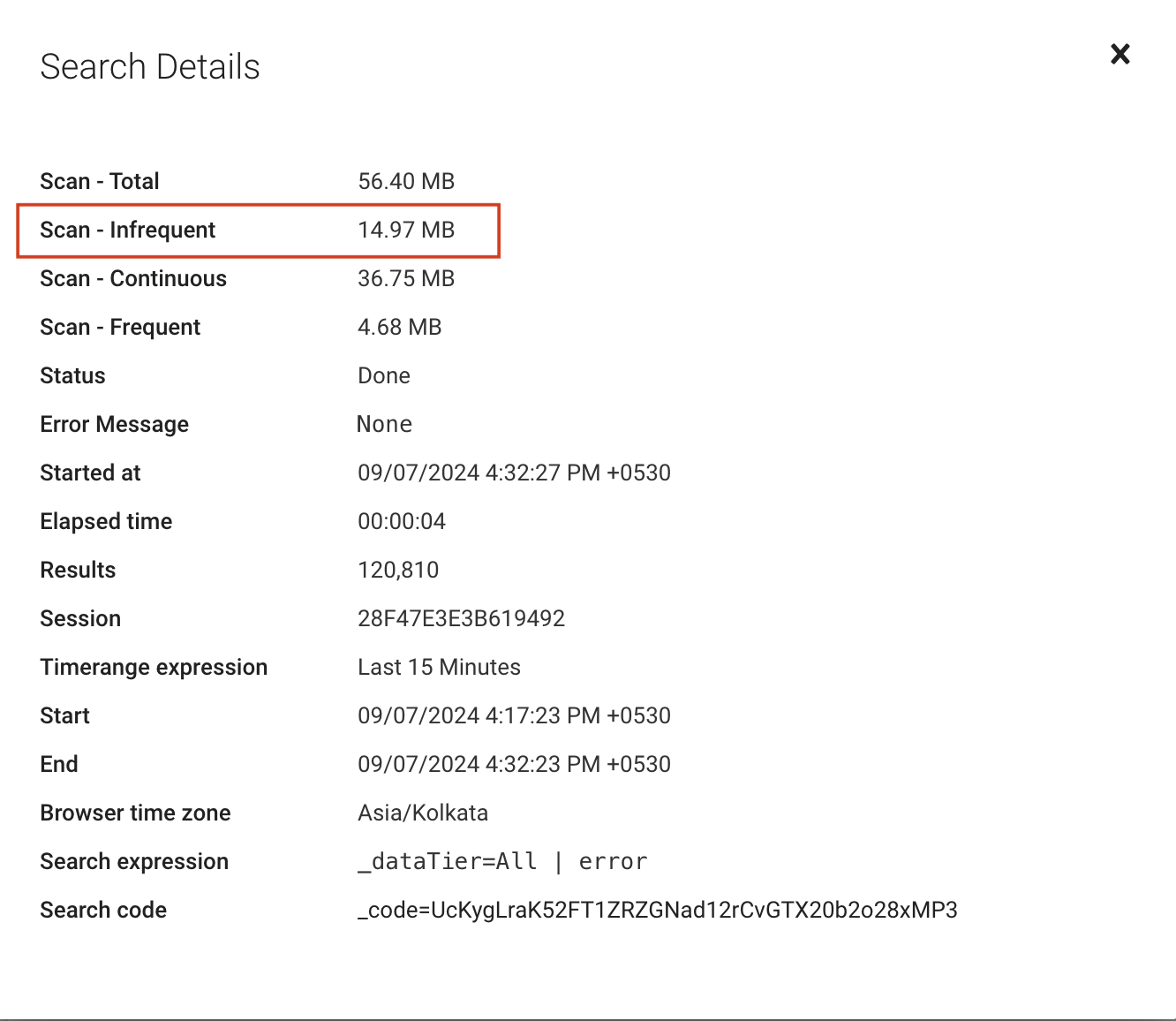
Task: Select the Session ID 28F47E3E3B619492
Action: coord(461,618)
